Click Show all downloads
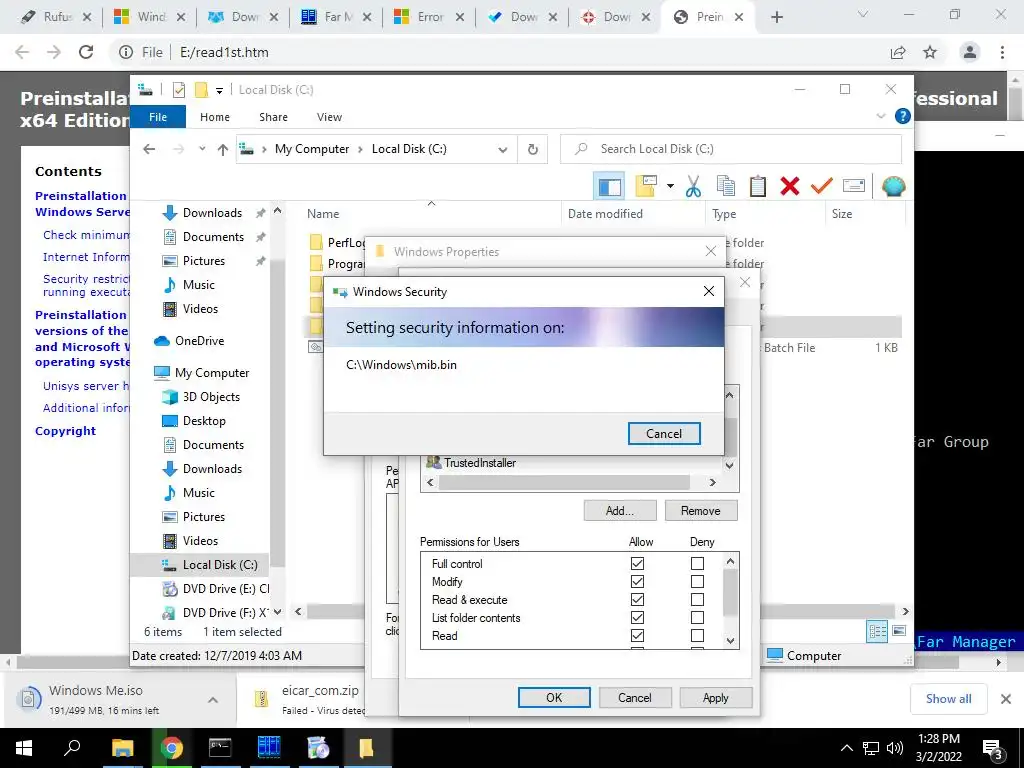1024x768 pixels. pos(948,699)
